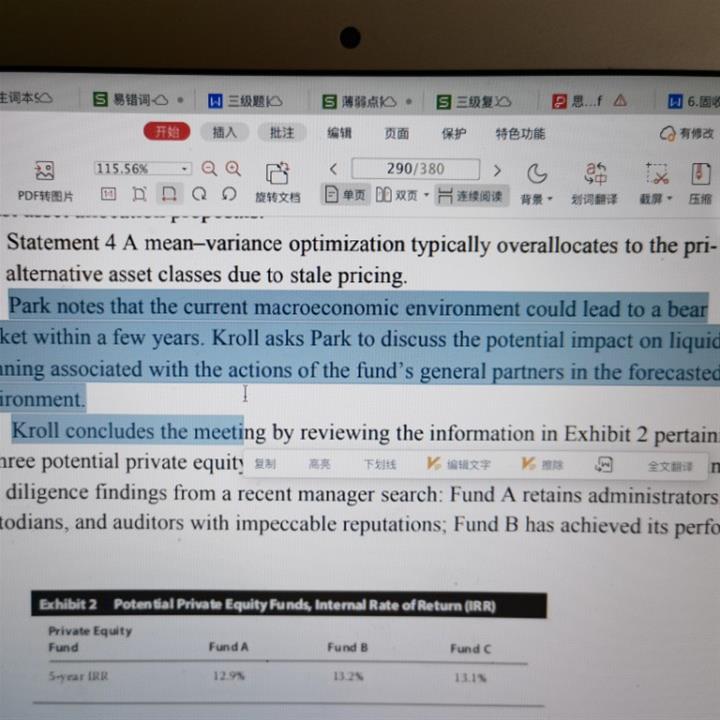Open the zoom percentage dropdown 115.56%
The height and width of the screenshot is (720, 720).
tap(184, 169)
